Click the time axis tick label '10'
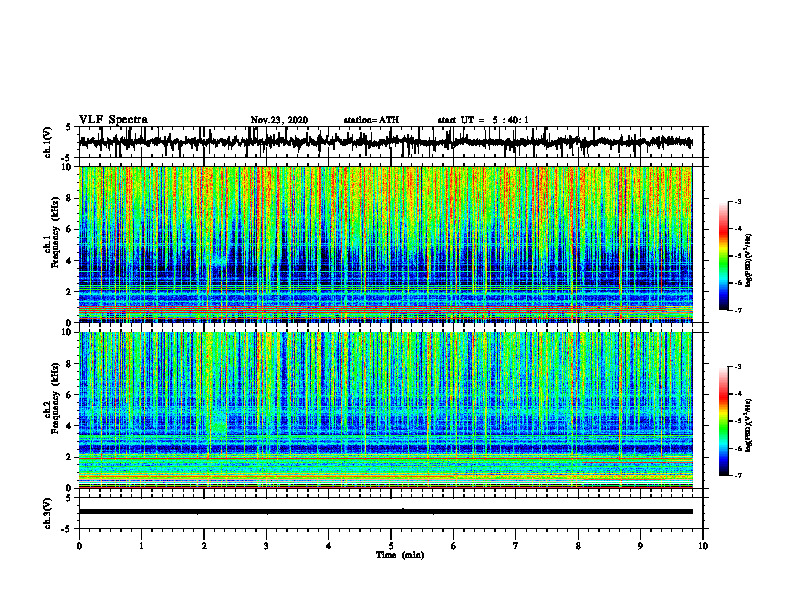The image size is (792, 612). [703, 546]
